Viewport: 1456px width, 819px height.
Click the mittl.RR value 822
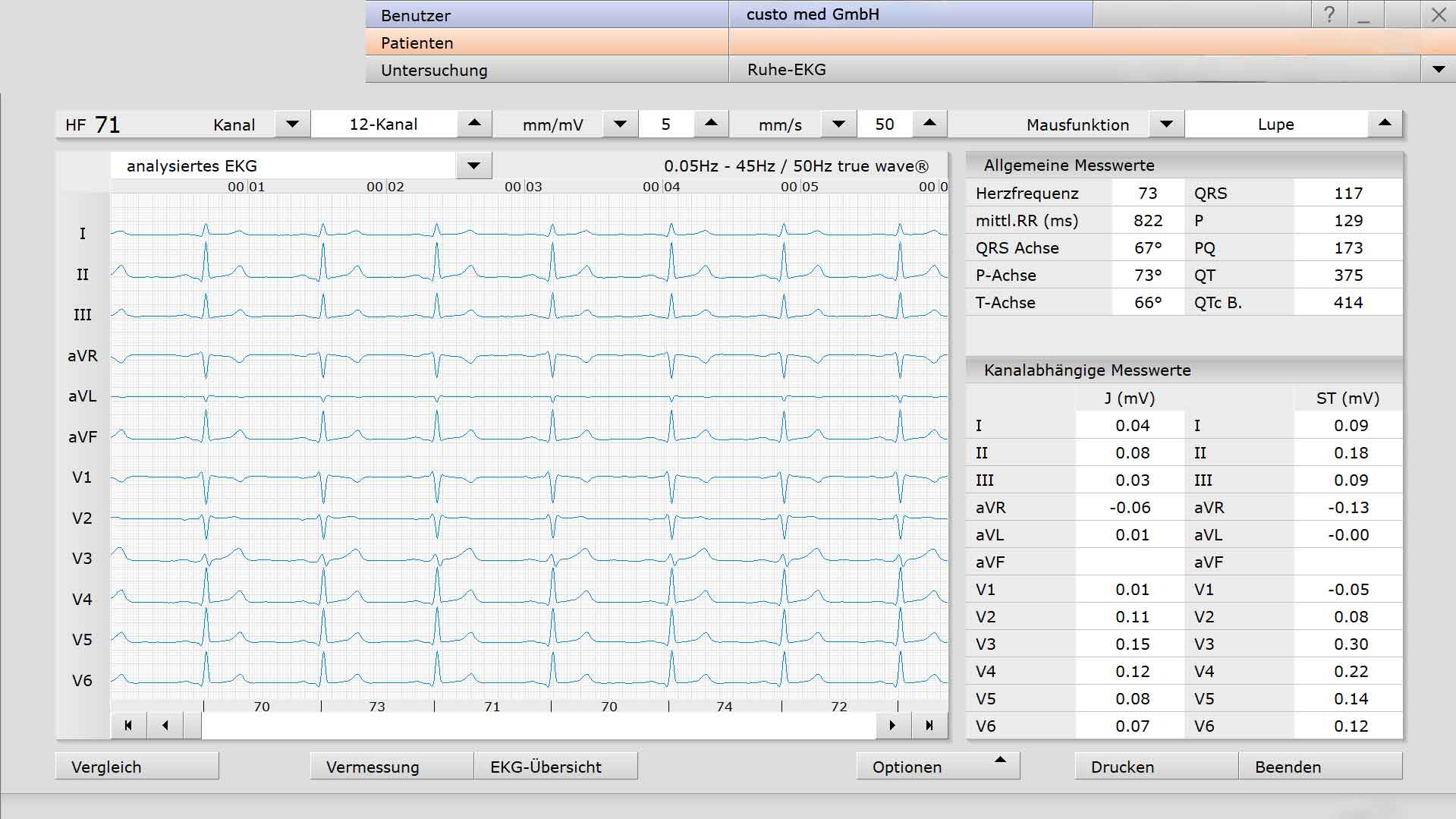[x=1148, y=220]
